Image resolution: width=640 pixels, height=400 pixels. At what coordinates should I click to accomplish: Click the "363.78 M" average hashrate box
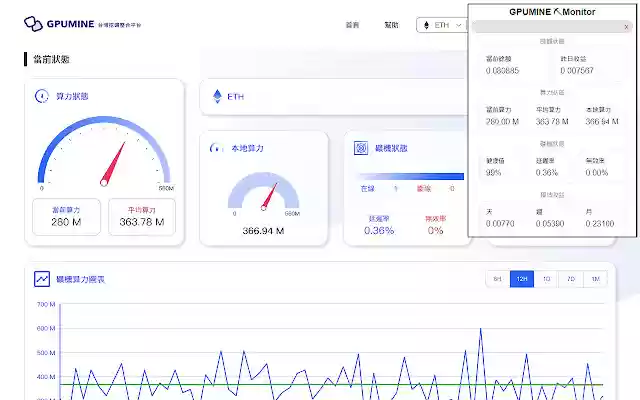click(142, 217)
